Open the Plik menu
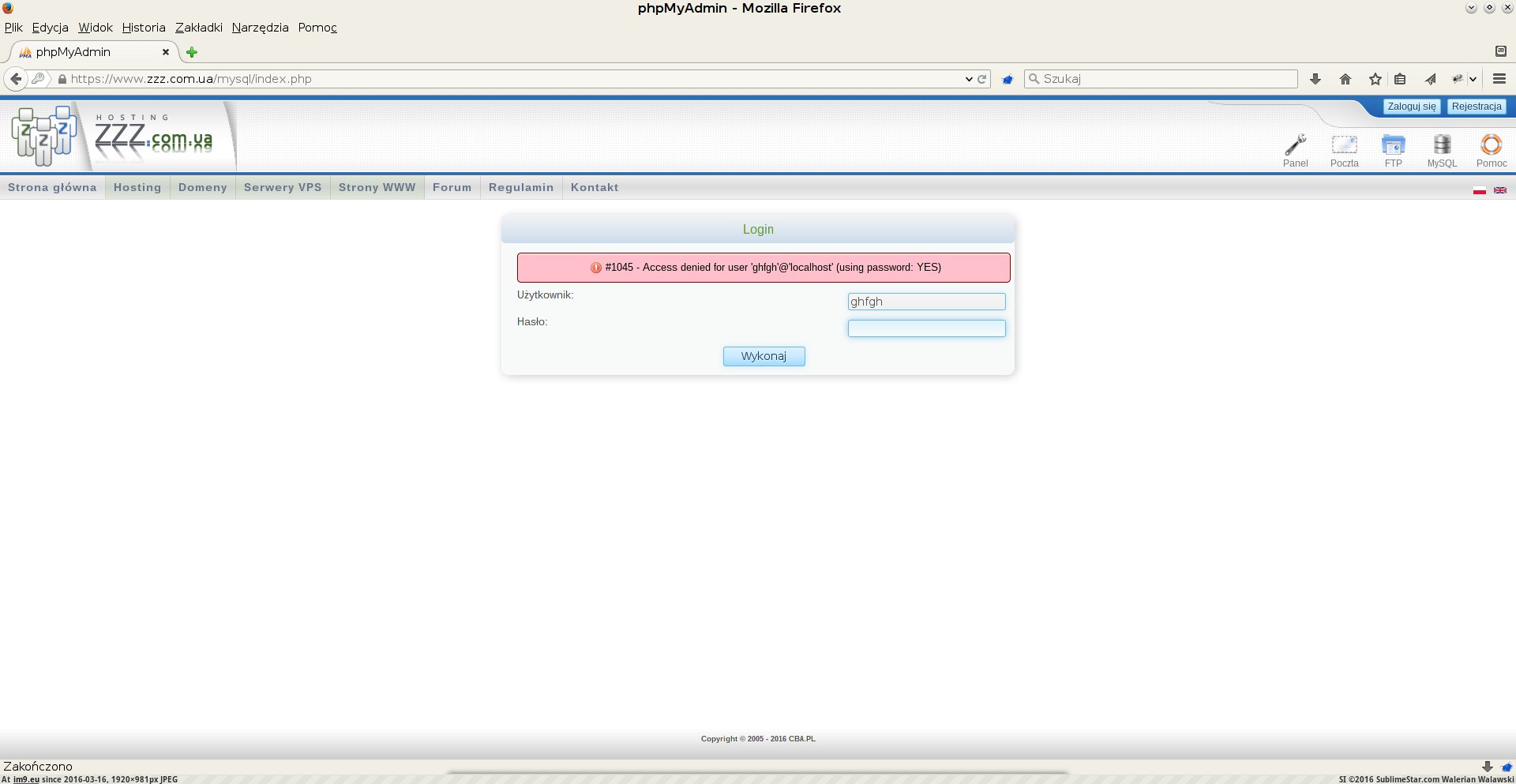1516x784 pixels. point(13,28)
